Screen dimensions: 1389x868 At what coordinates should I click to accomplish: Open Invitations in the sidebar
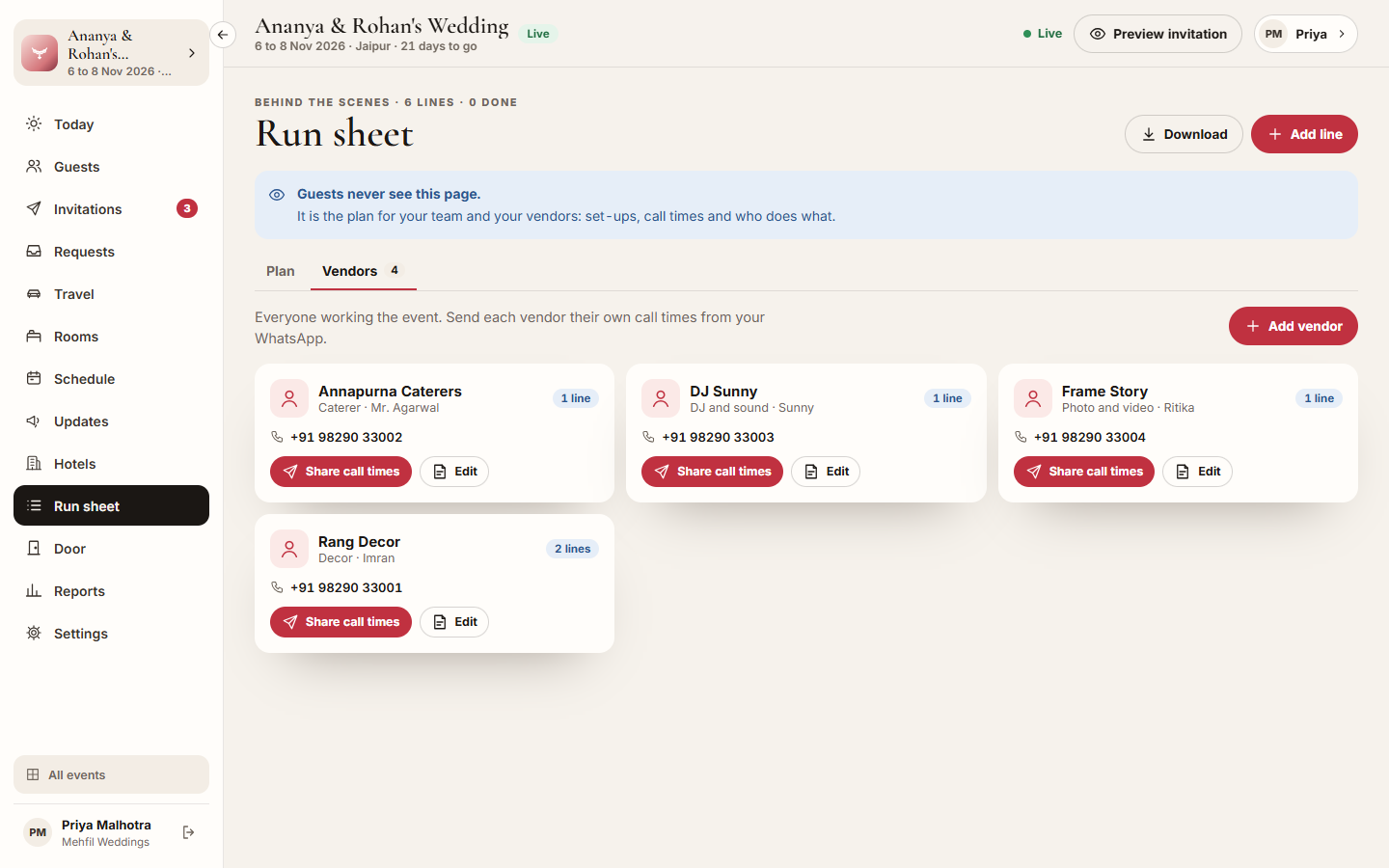(x=111, y=209)
